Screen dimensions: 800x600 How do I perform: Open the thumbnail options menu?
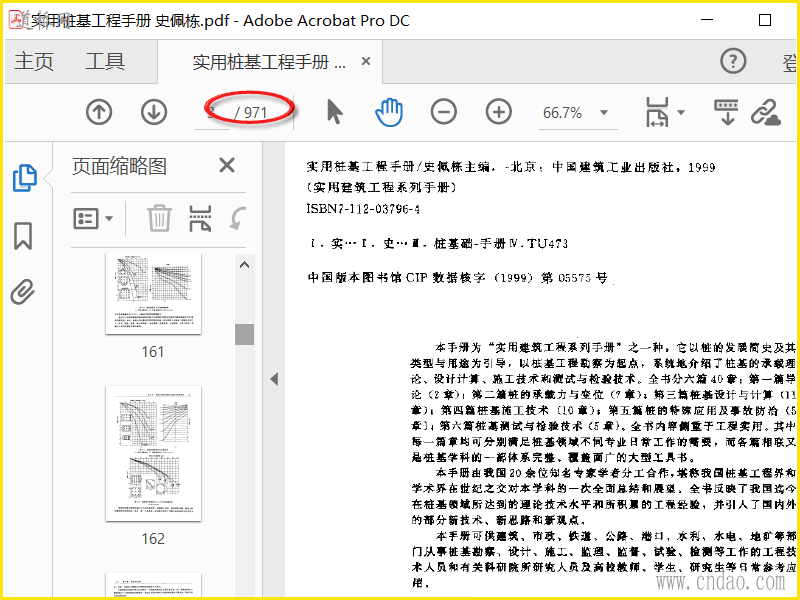click(x=93, y=219)
